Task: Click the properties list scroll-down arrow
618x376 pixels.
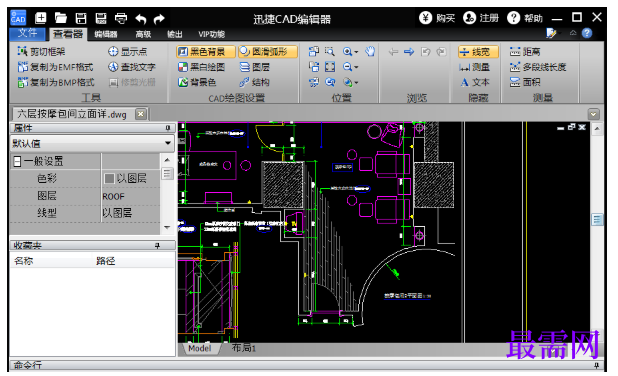Action: pyautogui.click(x=167, y=227)
